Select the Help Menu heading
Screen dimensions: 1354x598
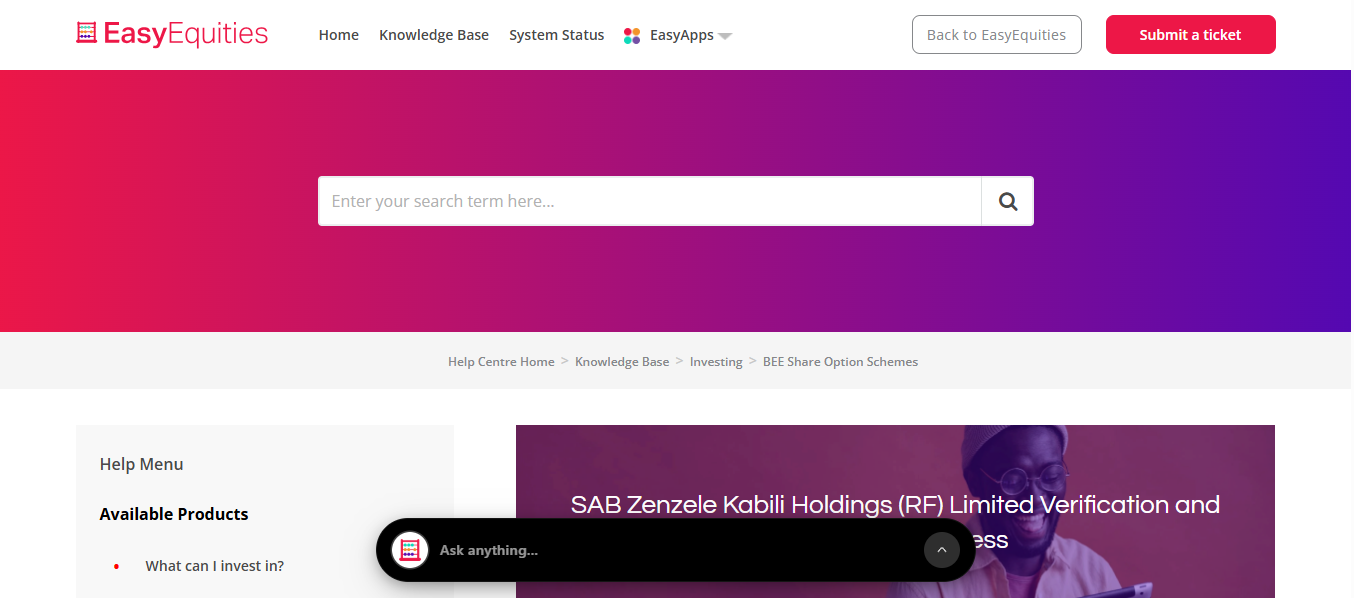tap(142, 464)
